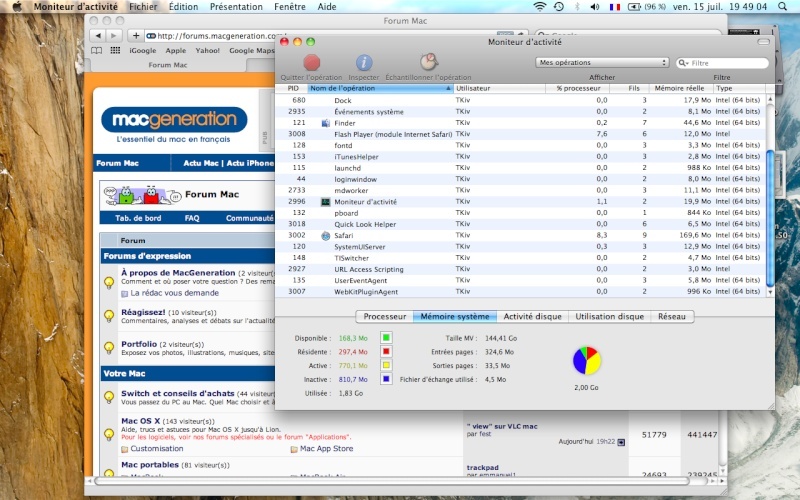
Task: Open the Aide menu
Action: (x=327, y=7)
